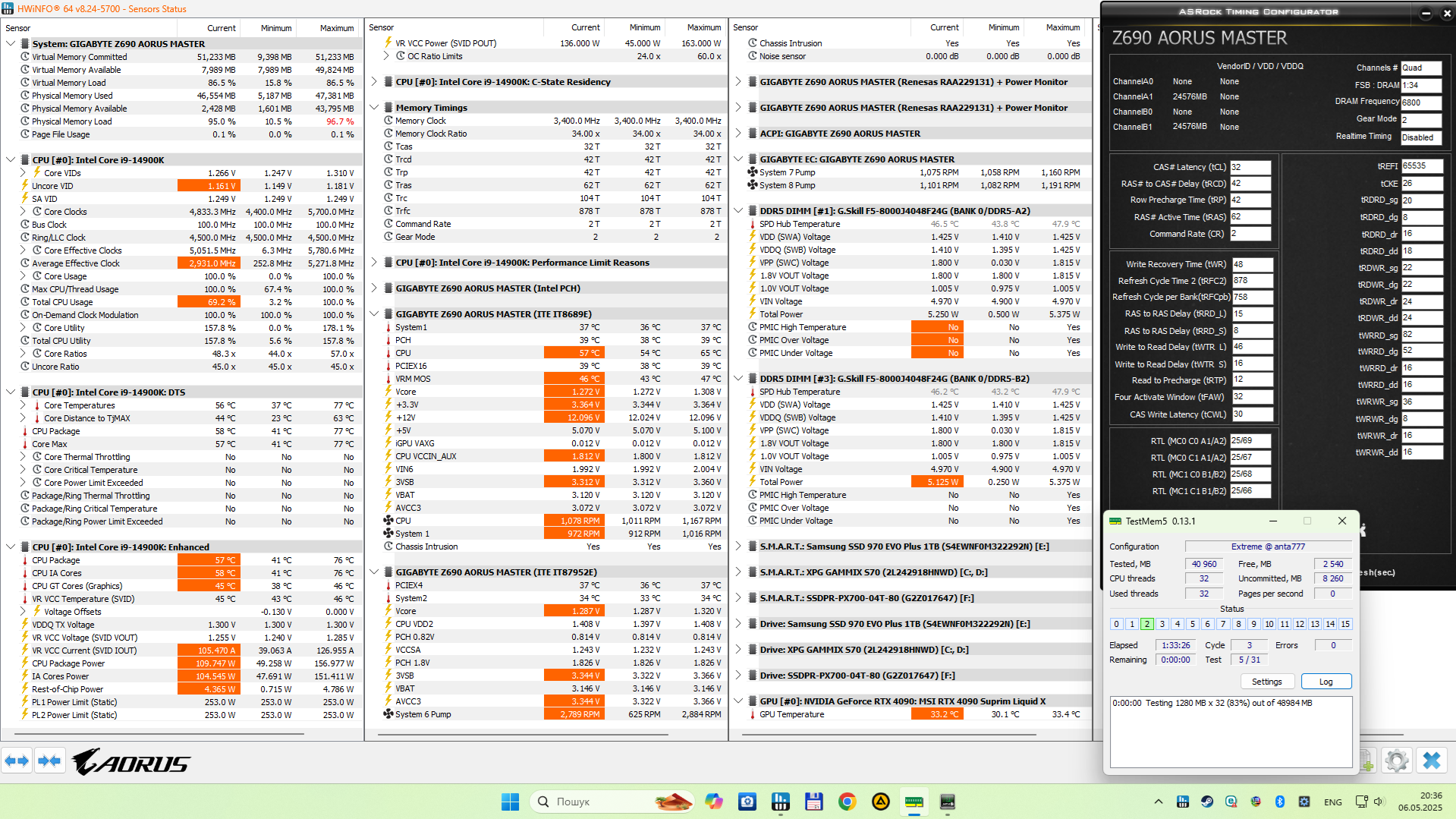
Task: Expand the Core Clocks row
Action: (23, 212)
